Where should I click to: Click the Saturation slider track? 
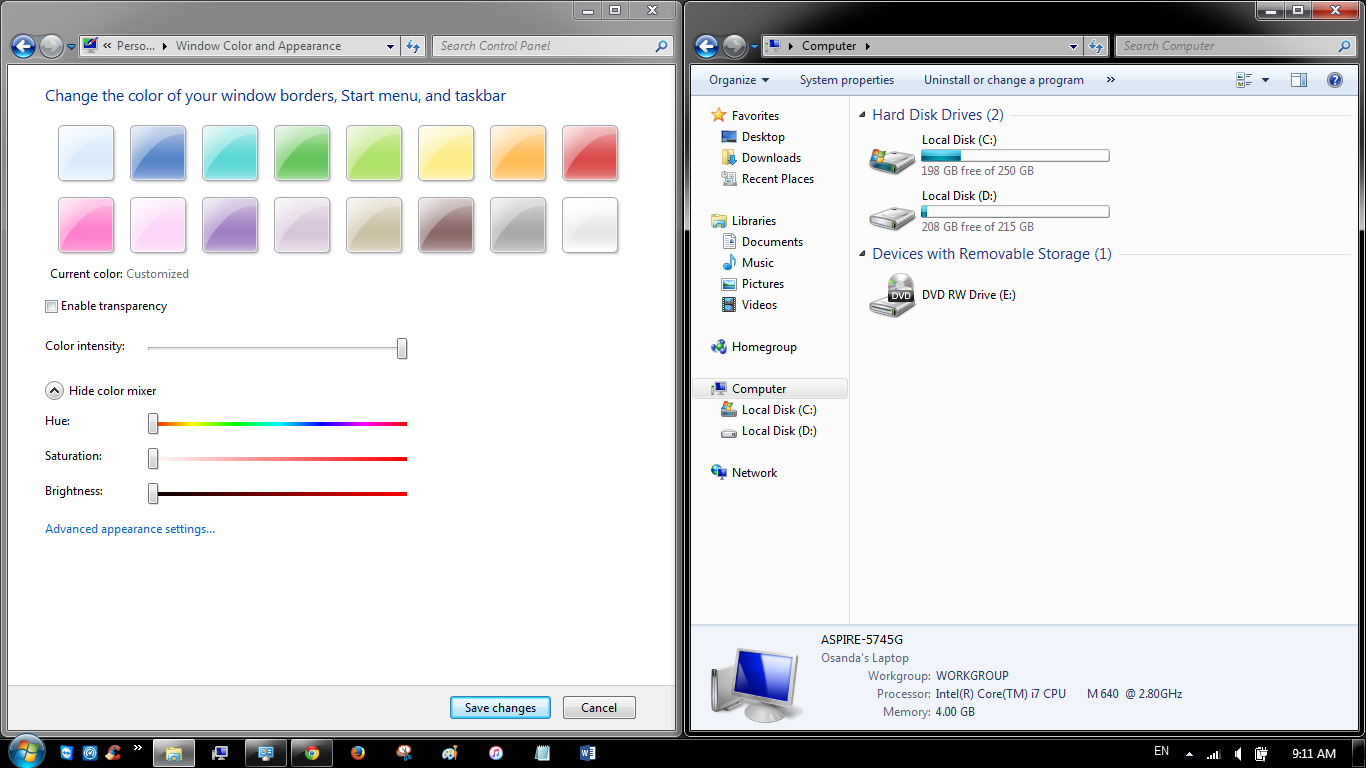[278, 459]
